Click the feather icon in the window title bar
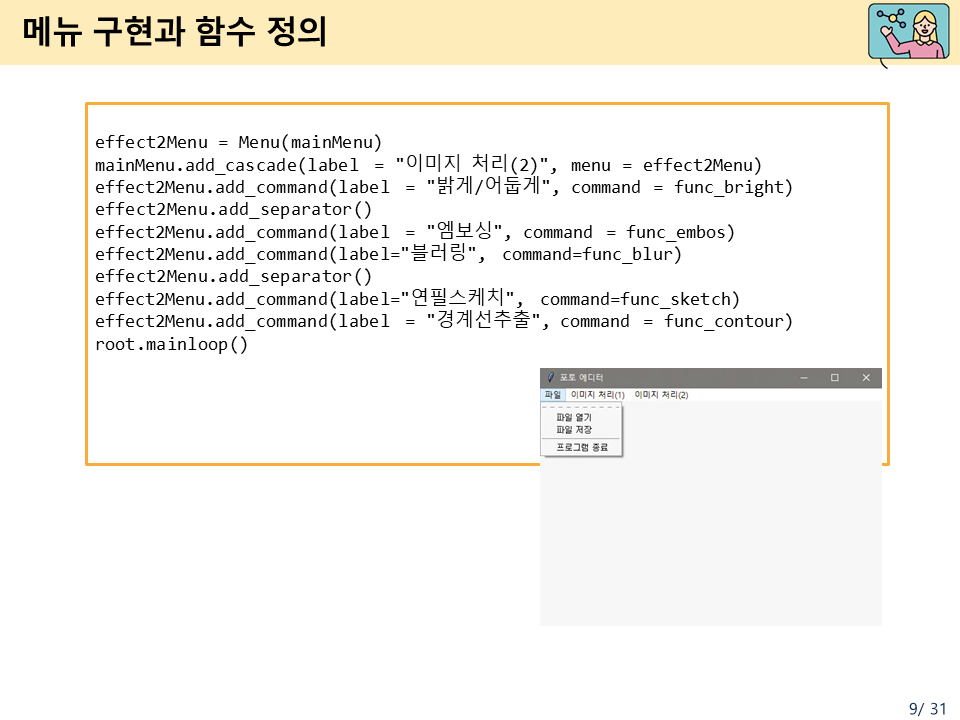960x720 pixels. pyautogui.click(x=550, y=377)
